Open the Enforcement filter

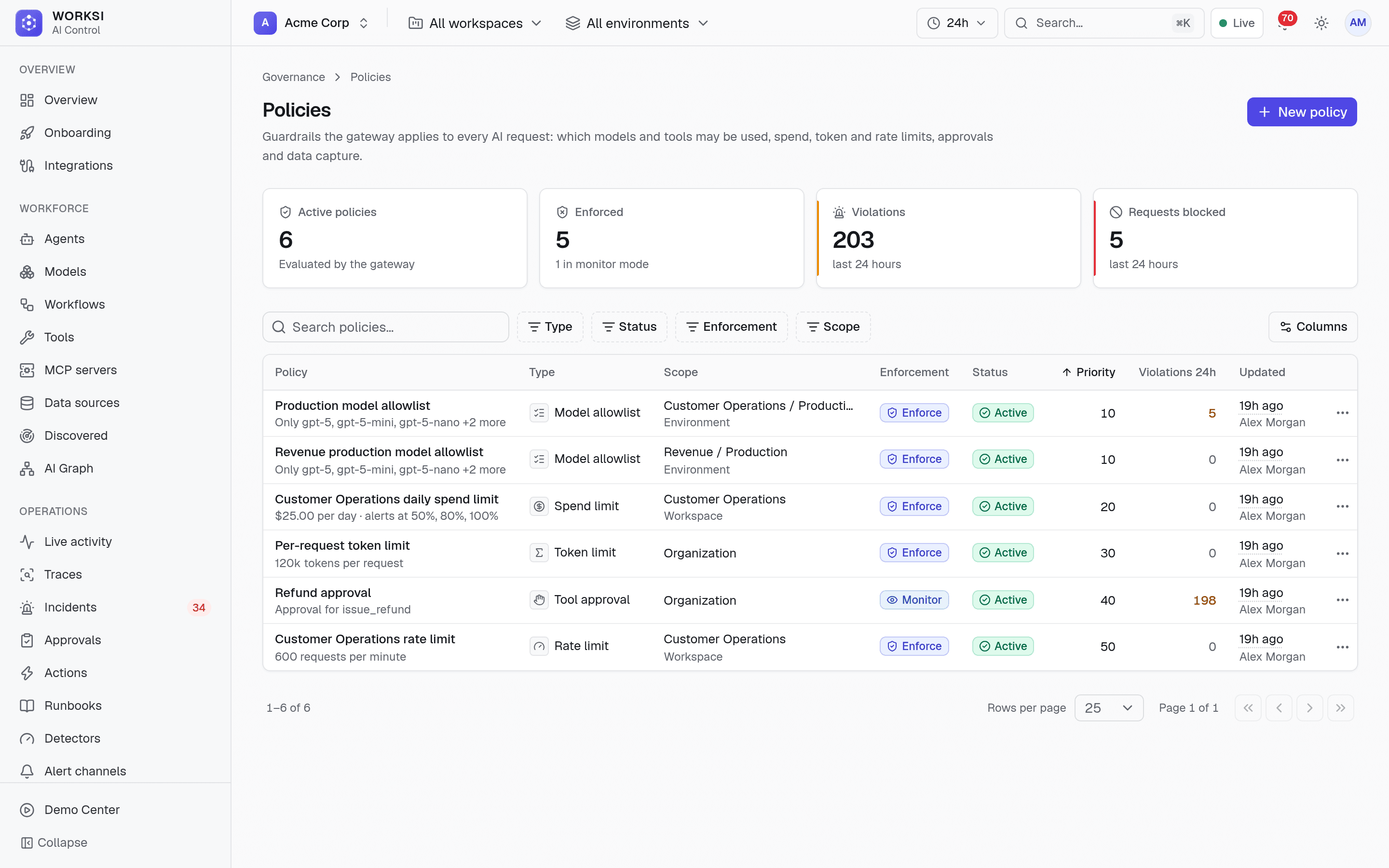pyautogui.click(x=731, y=326)
